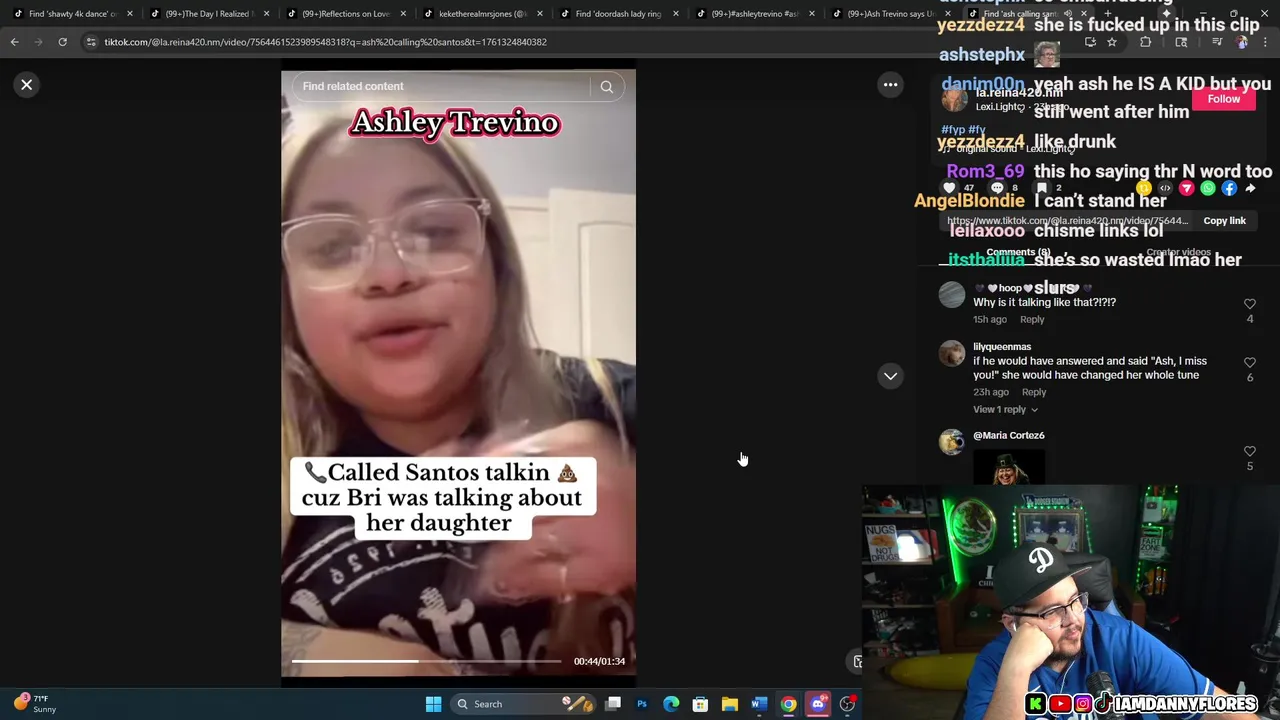The image size is (1280, 720).
Task: Repost video with yellow repost icon
Action: (1144, 188)
